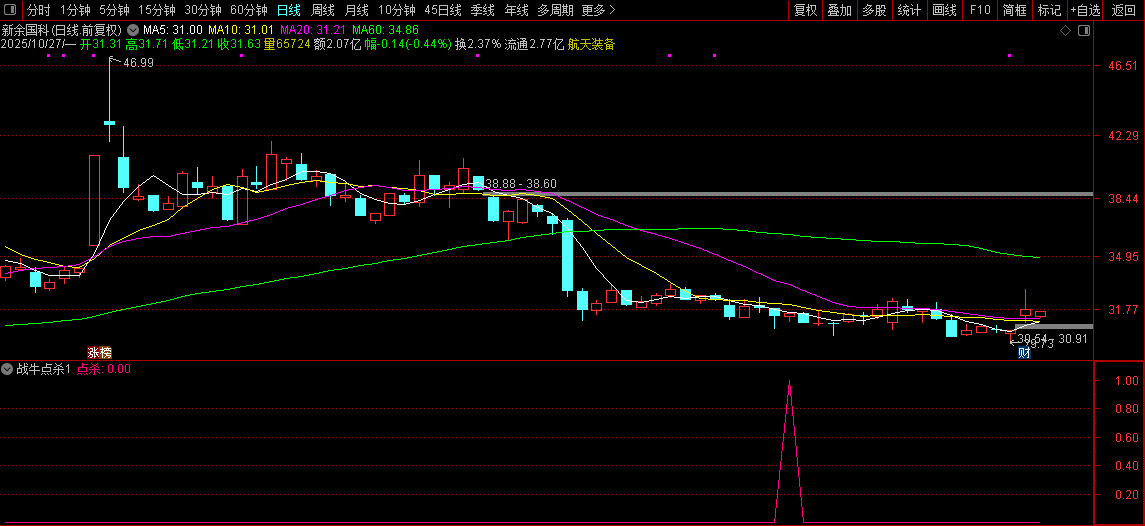The width and height of the screenshot is (1145, 526).
Task: Open the 标记 marking tool
Action: point(1049,10)
